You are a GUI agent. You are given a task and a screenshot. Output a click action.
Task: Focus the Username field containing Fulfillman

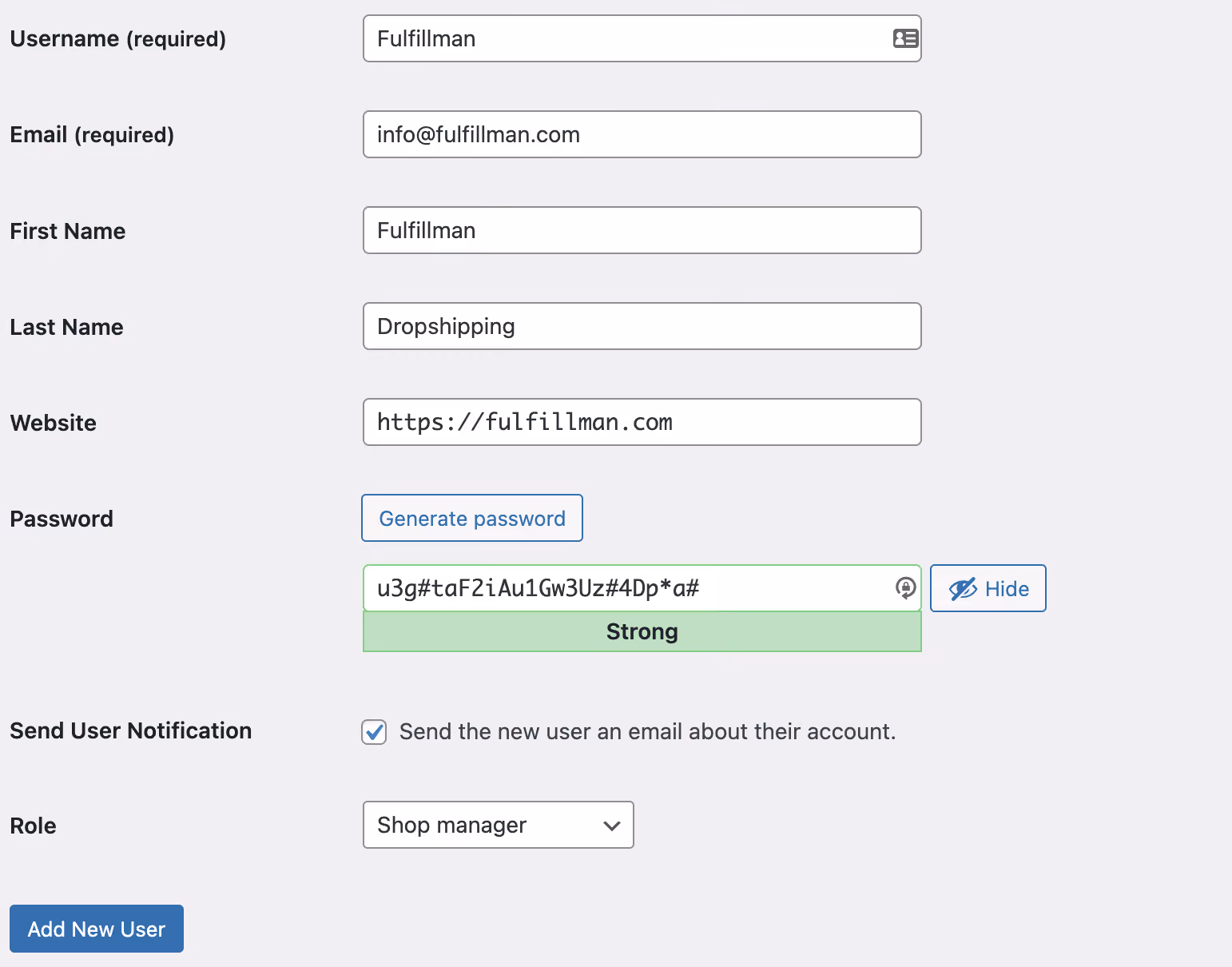(x=642, y=38)
